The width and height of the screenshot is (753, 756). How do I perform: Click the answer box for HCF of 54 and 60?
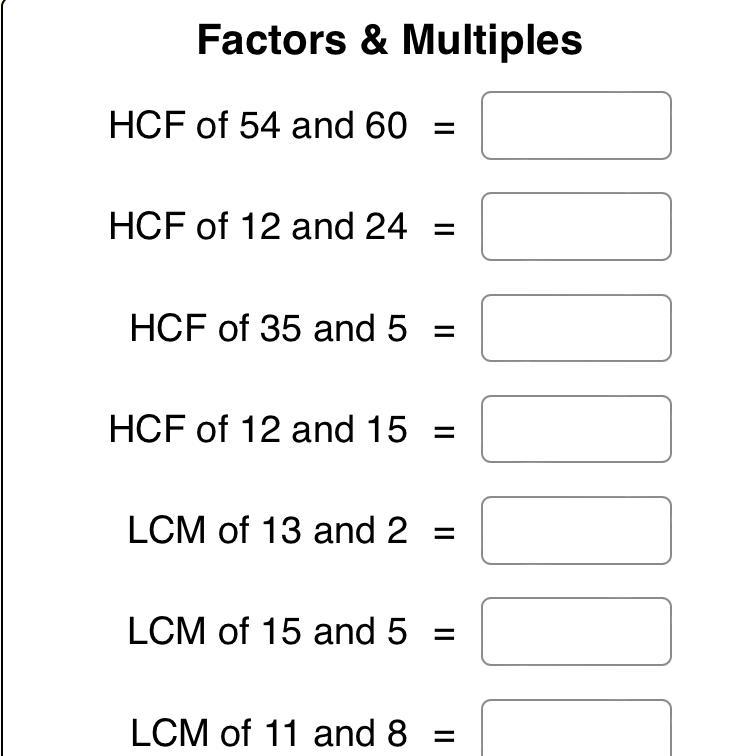click(x=576, y=125)
